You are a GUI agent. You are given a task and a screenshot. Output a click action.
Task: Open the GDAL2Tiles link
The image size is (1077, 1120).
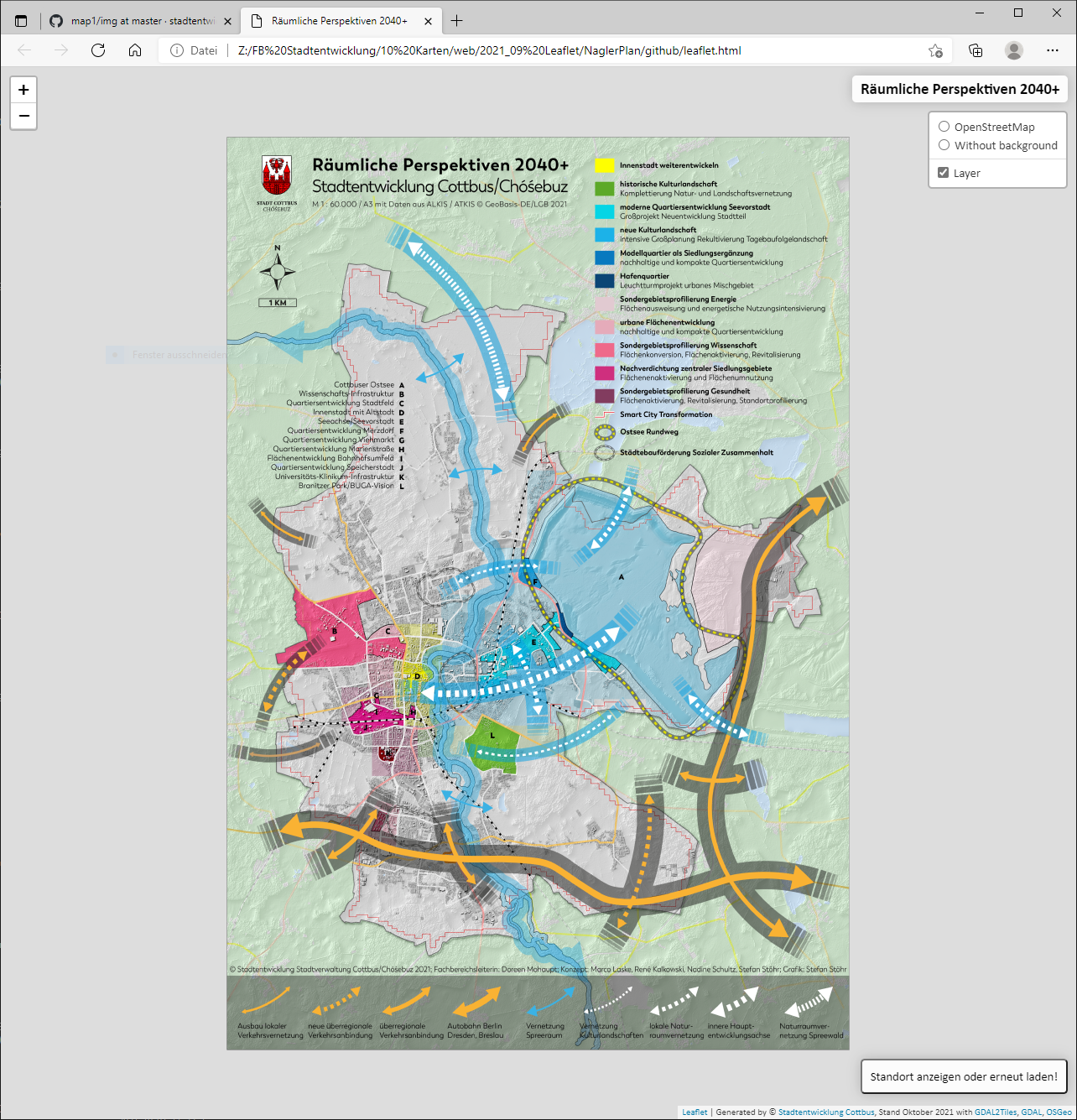[x=995, y=1112]
